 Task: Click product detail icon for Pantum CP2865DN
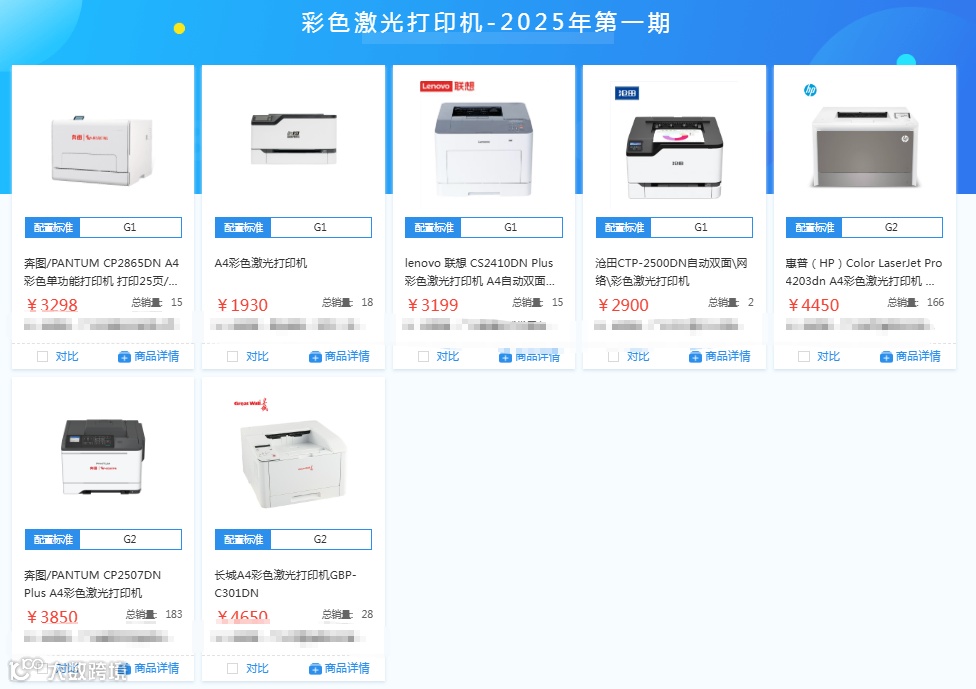[x=124, y=357]
